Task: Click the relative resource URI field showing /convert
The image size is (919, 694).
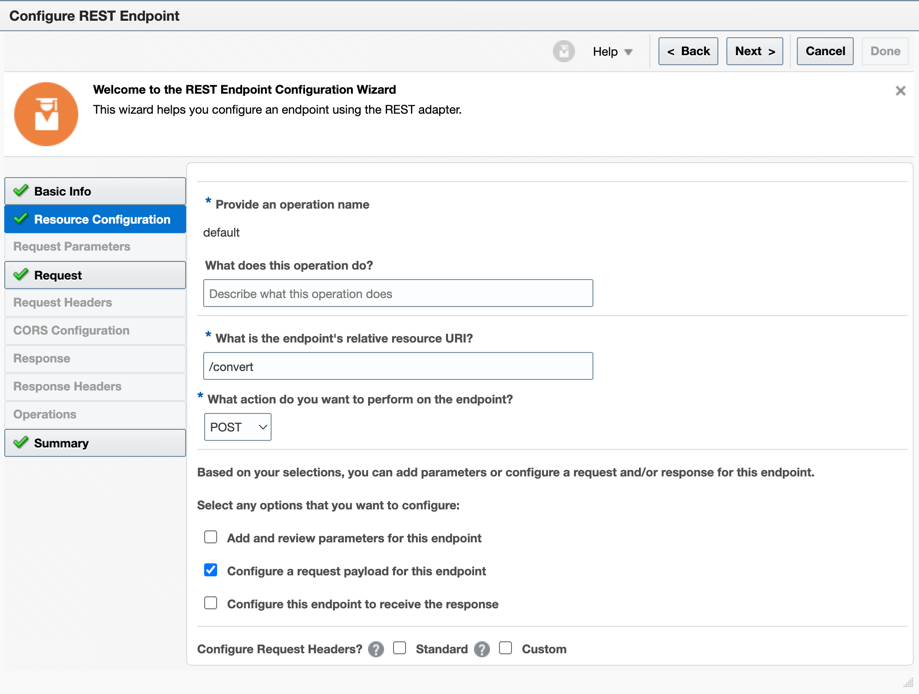Action: click(398, 366)
